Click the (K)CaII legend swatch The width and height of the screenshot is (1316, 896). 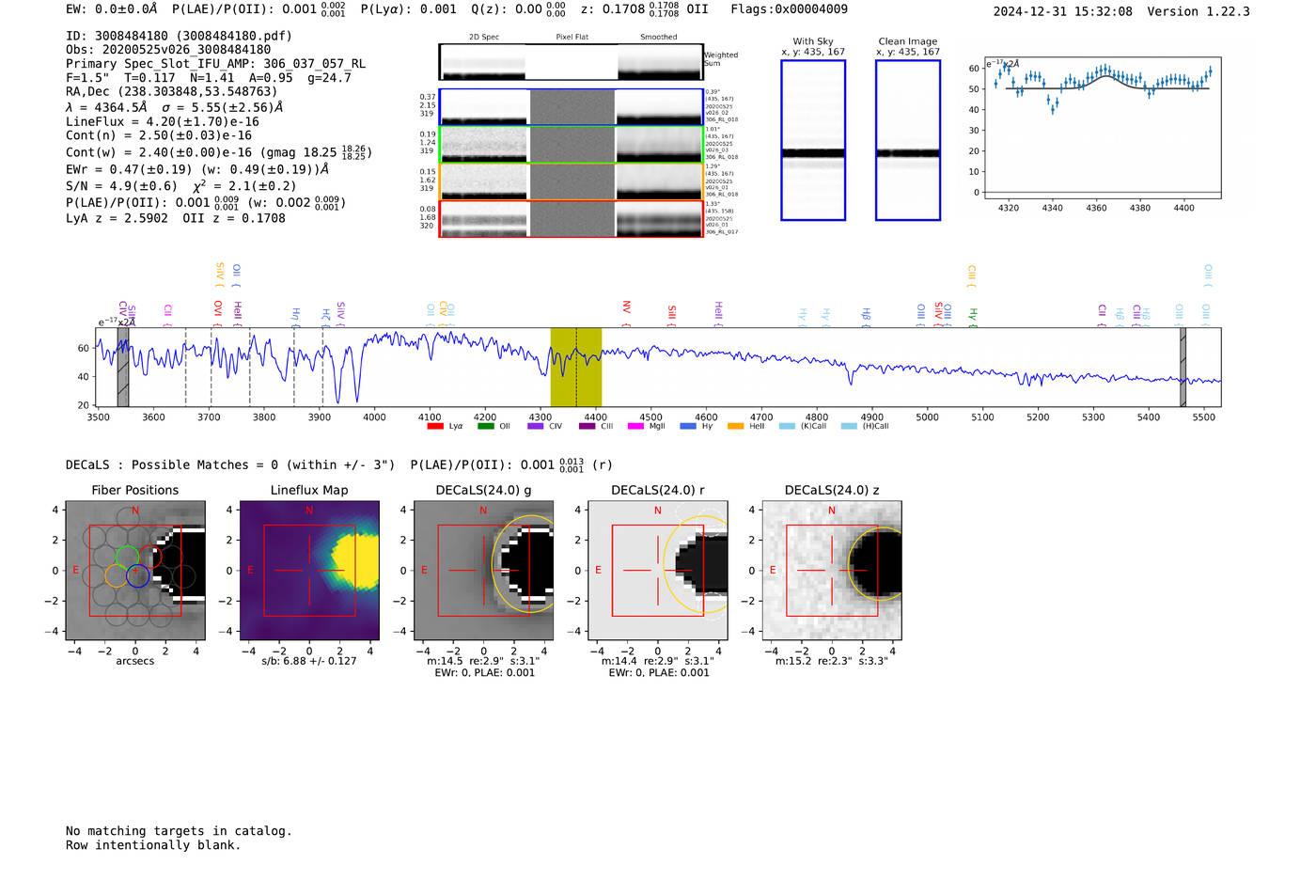coord(787,426)
